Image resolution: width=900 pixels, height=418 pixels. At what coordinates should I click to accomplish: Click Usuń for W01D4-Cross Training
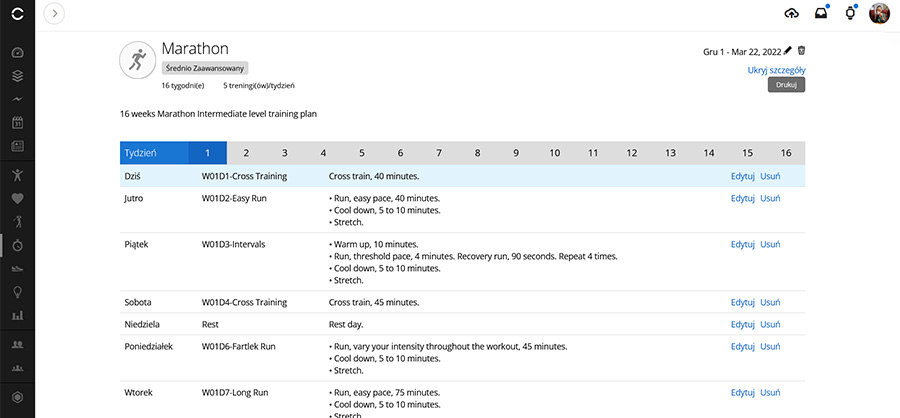click(770, 302)
